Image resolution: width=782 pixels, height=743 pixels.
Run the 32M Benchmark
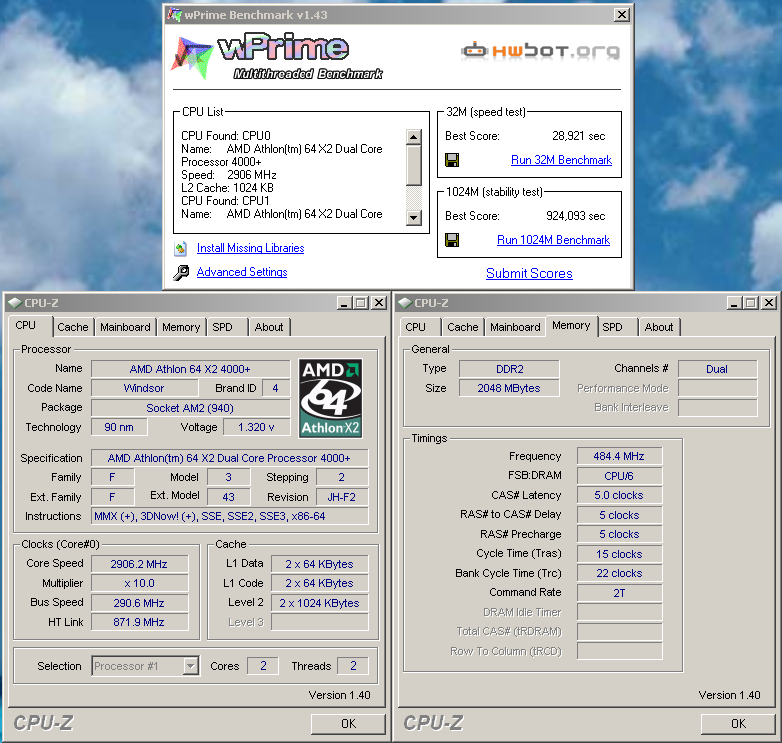561,160
